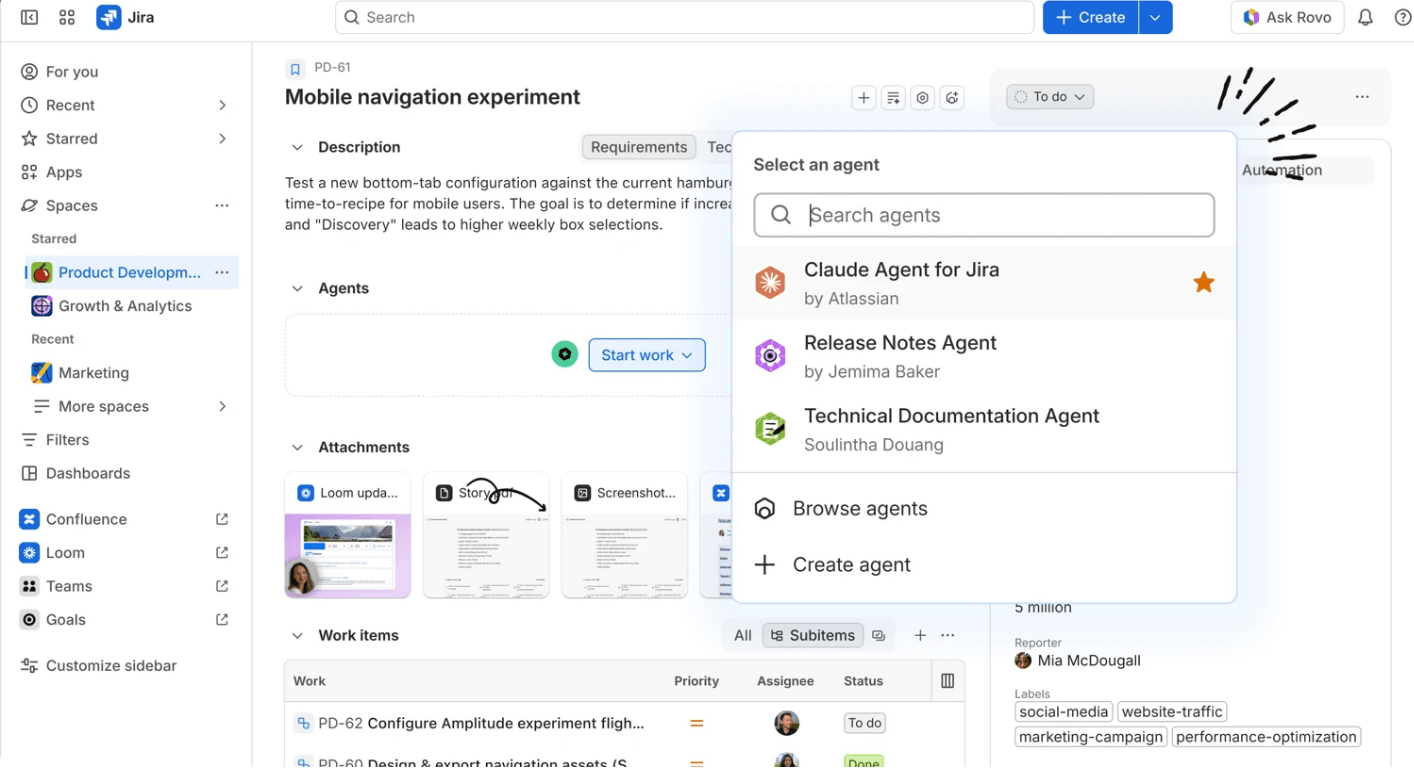Click the linked items icon next to Subitems
This screenshot has width=1414, height=768.
click(879, 635)
